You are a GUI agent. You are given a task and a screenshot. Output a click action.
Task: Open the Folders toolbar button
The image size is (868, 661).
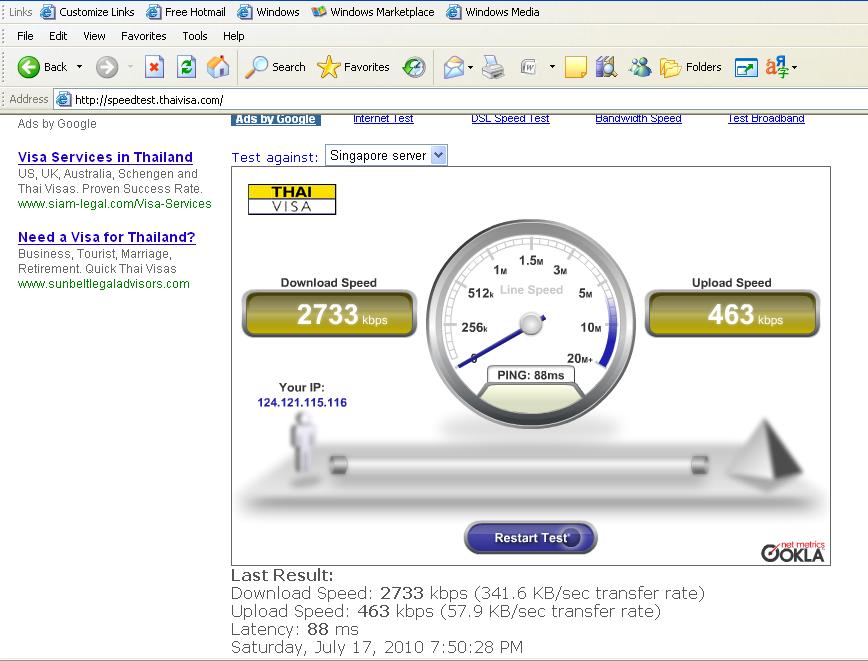[x=691, y=67]
